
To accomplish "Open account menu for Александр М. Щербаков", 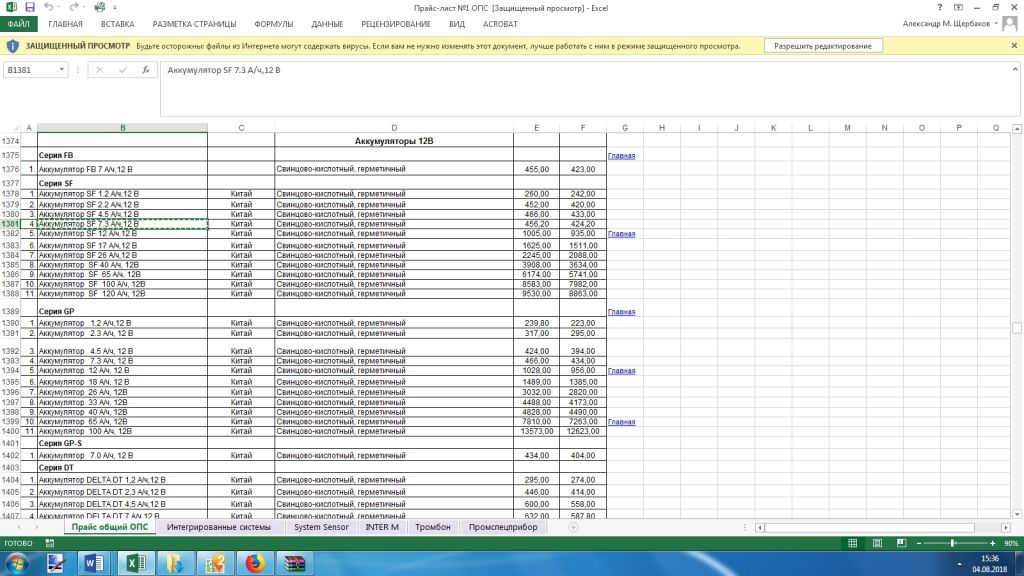I will 950,24.
